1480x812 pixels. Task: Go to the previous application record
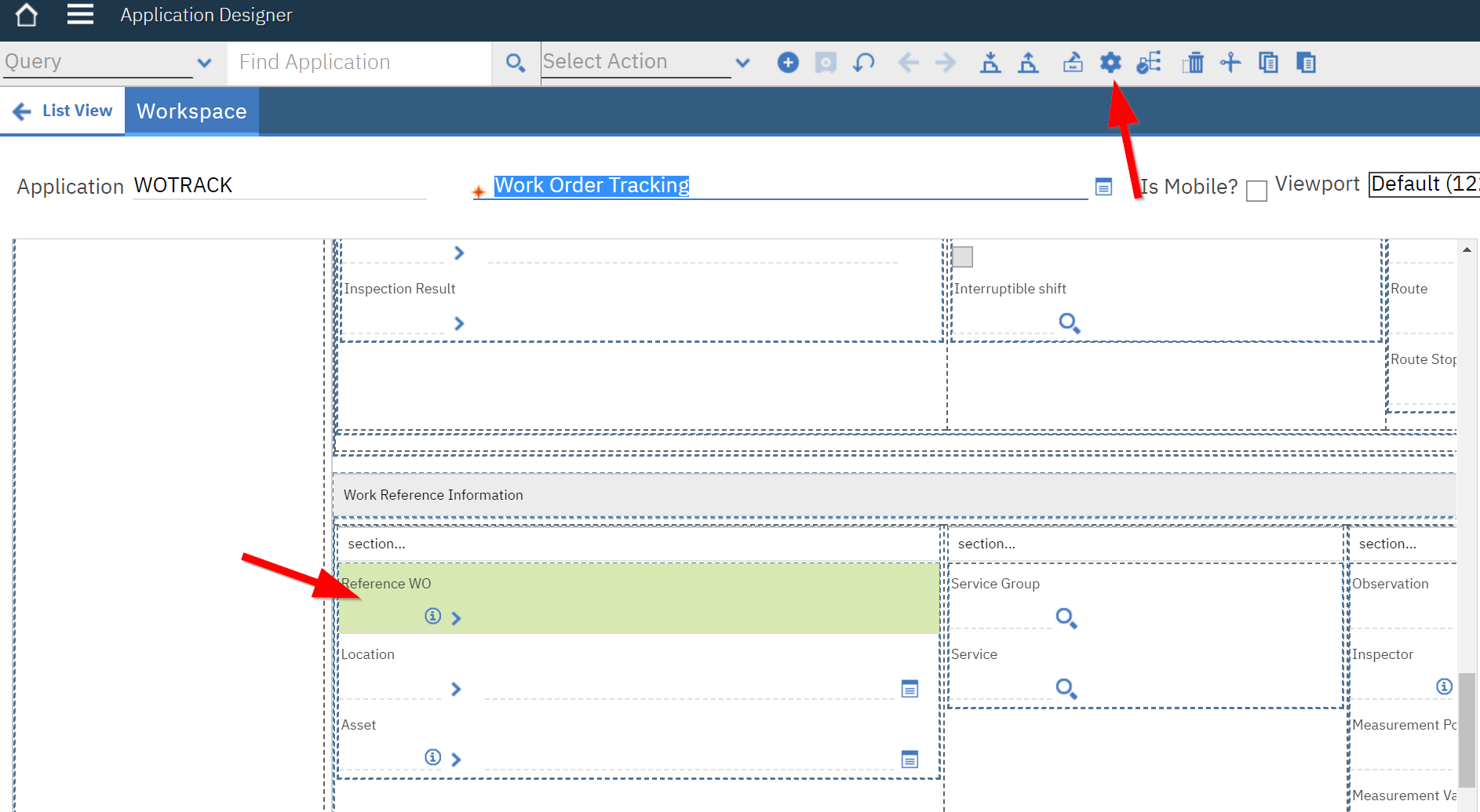(x=908, y=63)
